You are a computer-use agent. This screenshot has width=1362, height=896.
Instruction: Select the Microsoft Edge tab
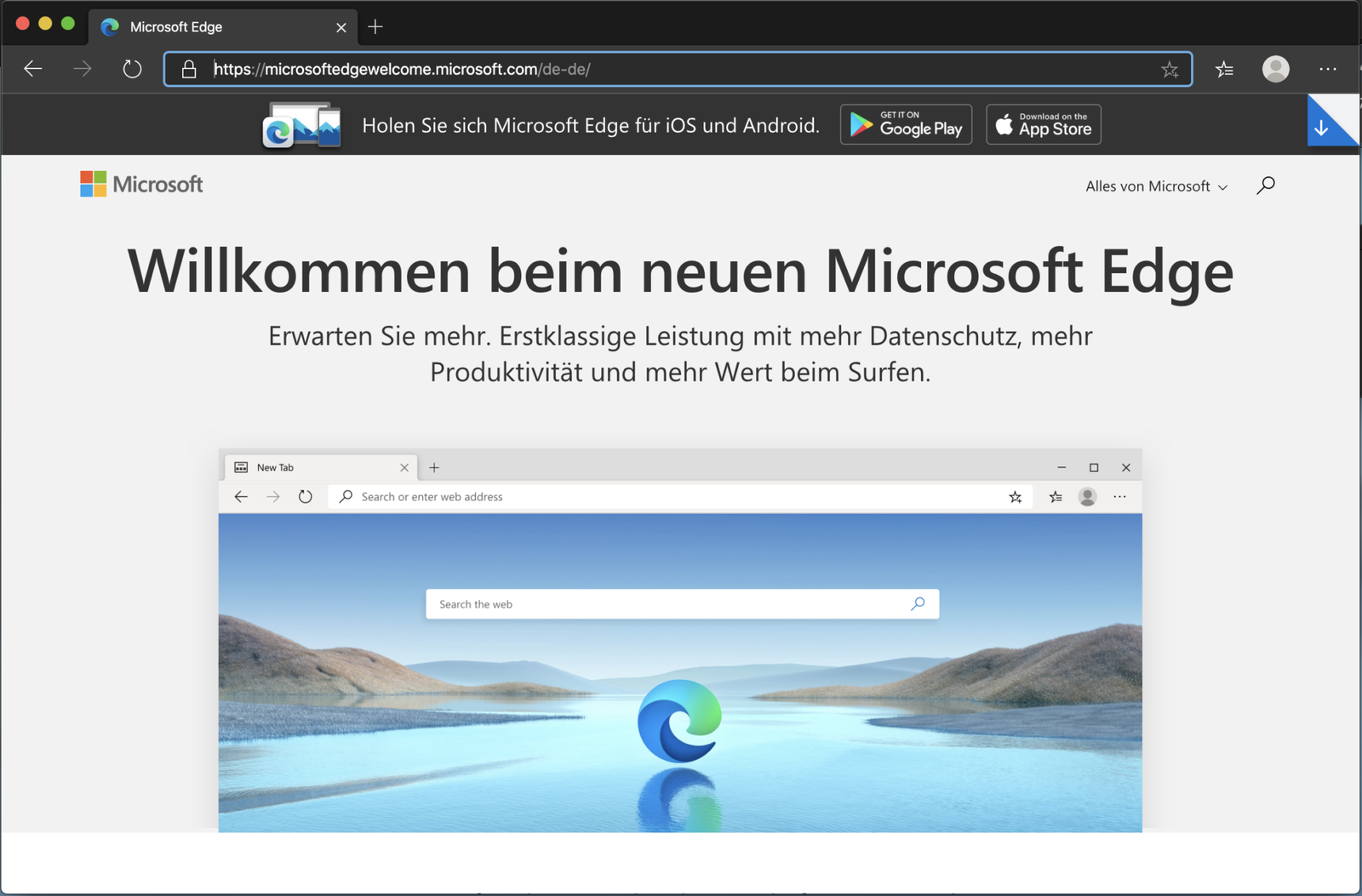point(223,27)
